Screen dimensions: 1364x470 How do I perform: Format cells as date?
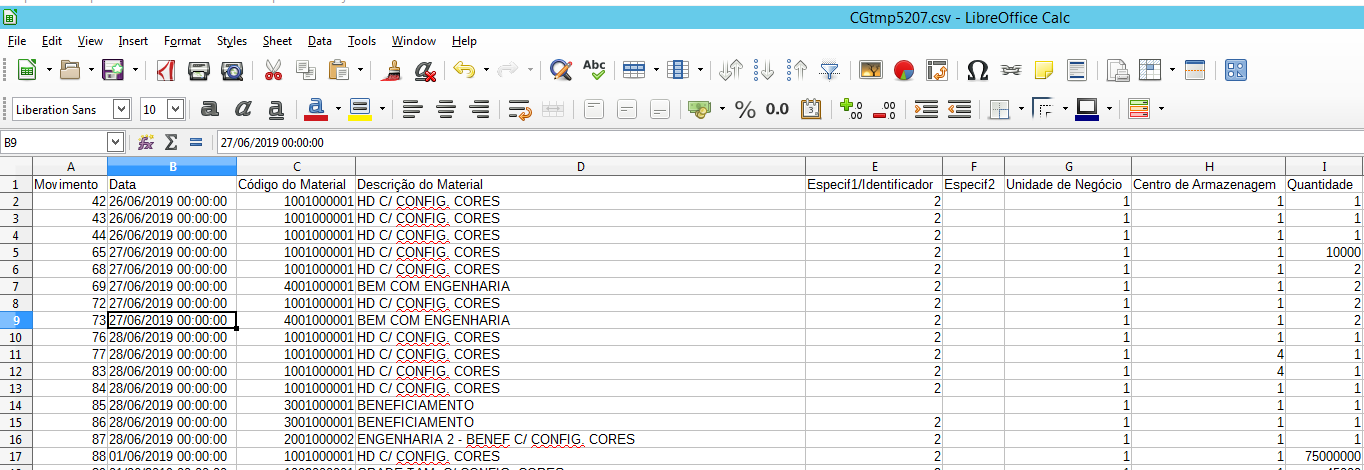pyautogui.click(x=811, y=109)
